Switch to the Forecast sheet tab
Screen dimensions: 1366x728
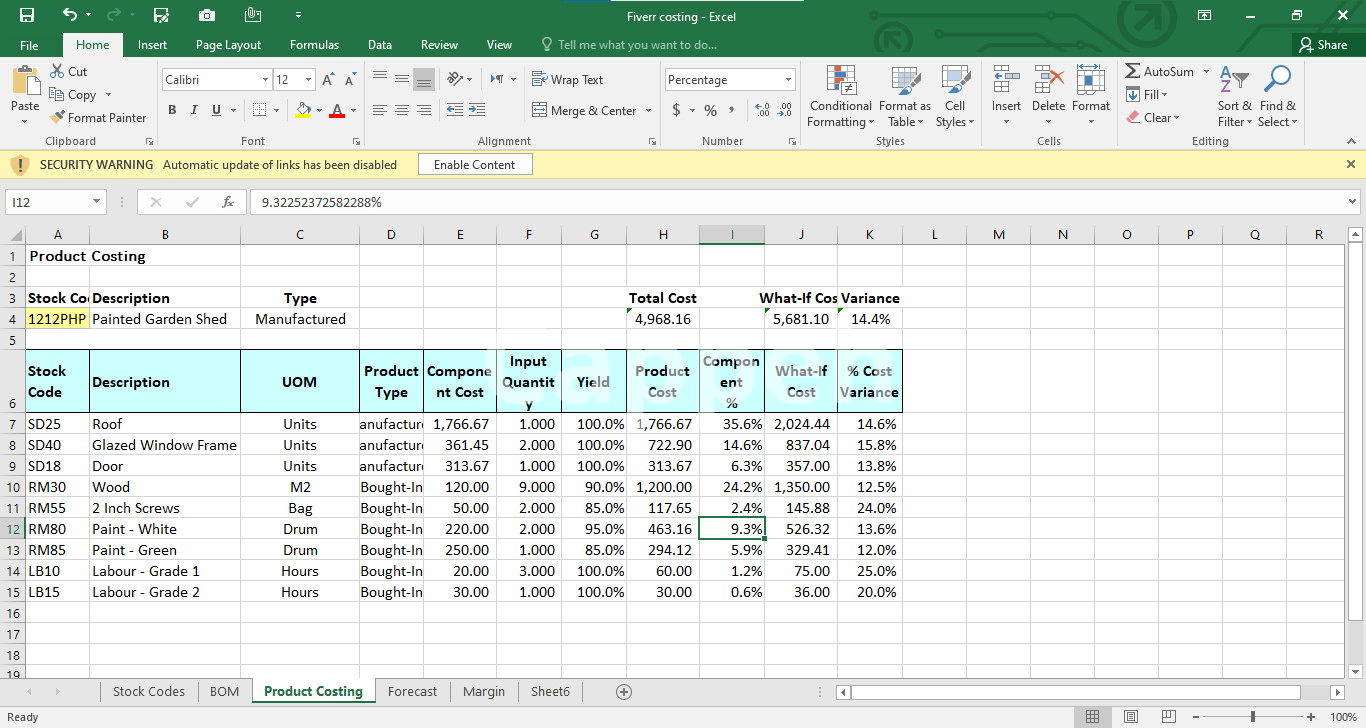[412, 691]
